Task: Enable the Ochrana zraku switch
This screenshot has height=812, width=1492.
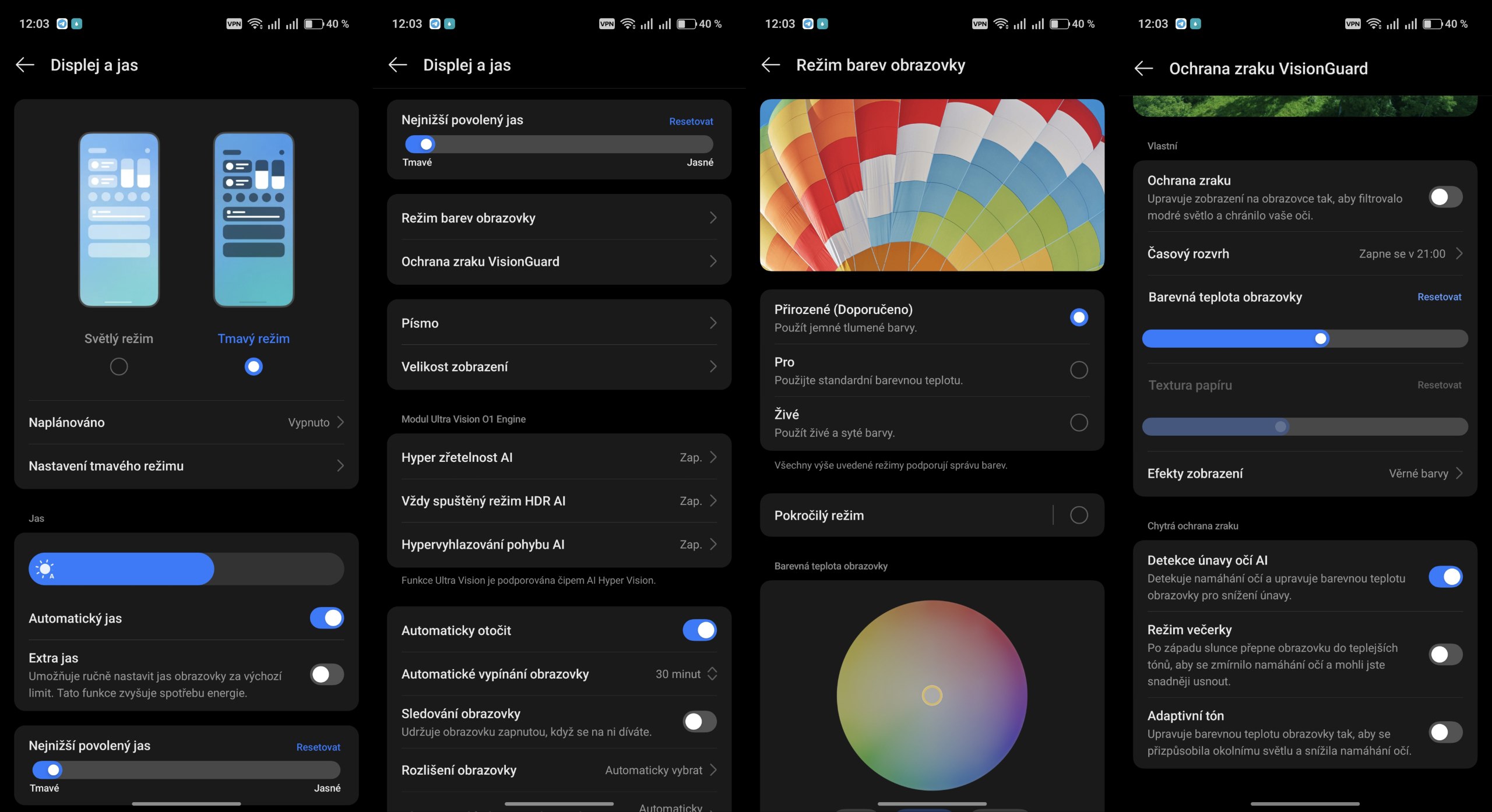Action: (1445, 197)
